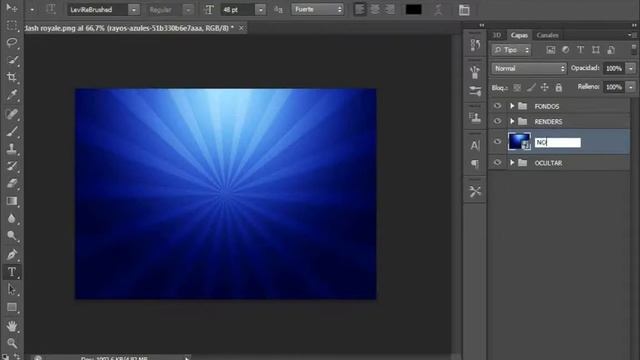
Task: Select the Zoom tool
Action: (x=12, y=343)
